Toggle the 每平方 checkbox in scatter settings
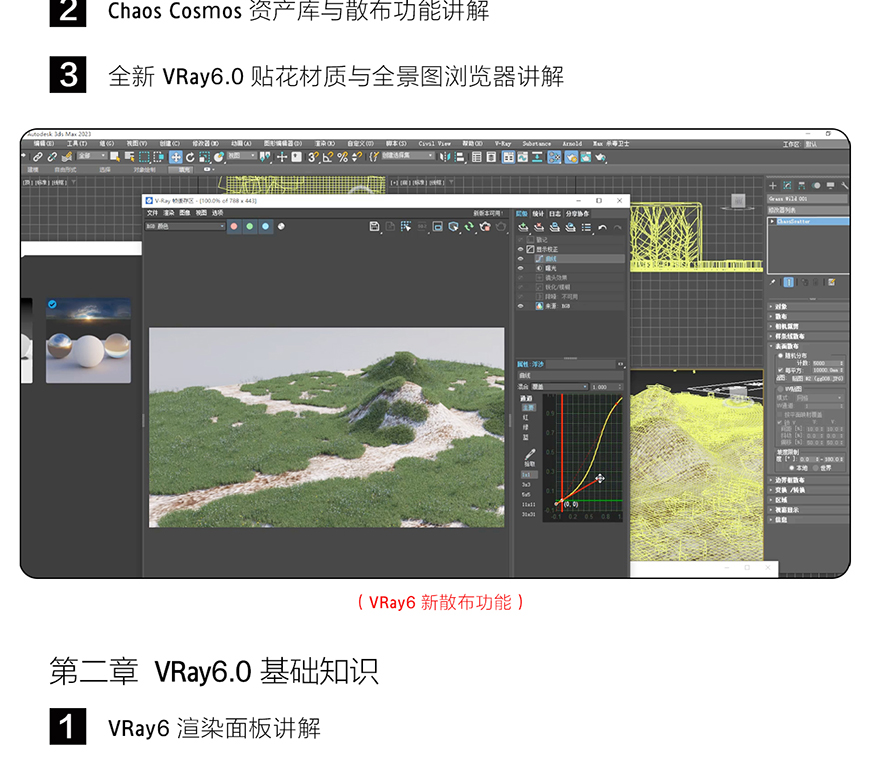 [781, 370]
